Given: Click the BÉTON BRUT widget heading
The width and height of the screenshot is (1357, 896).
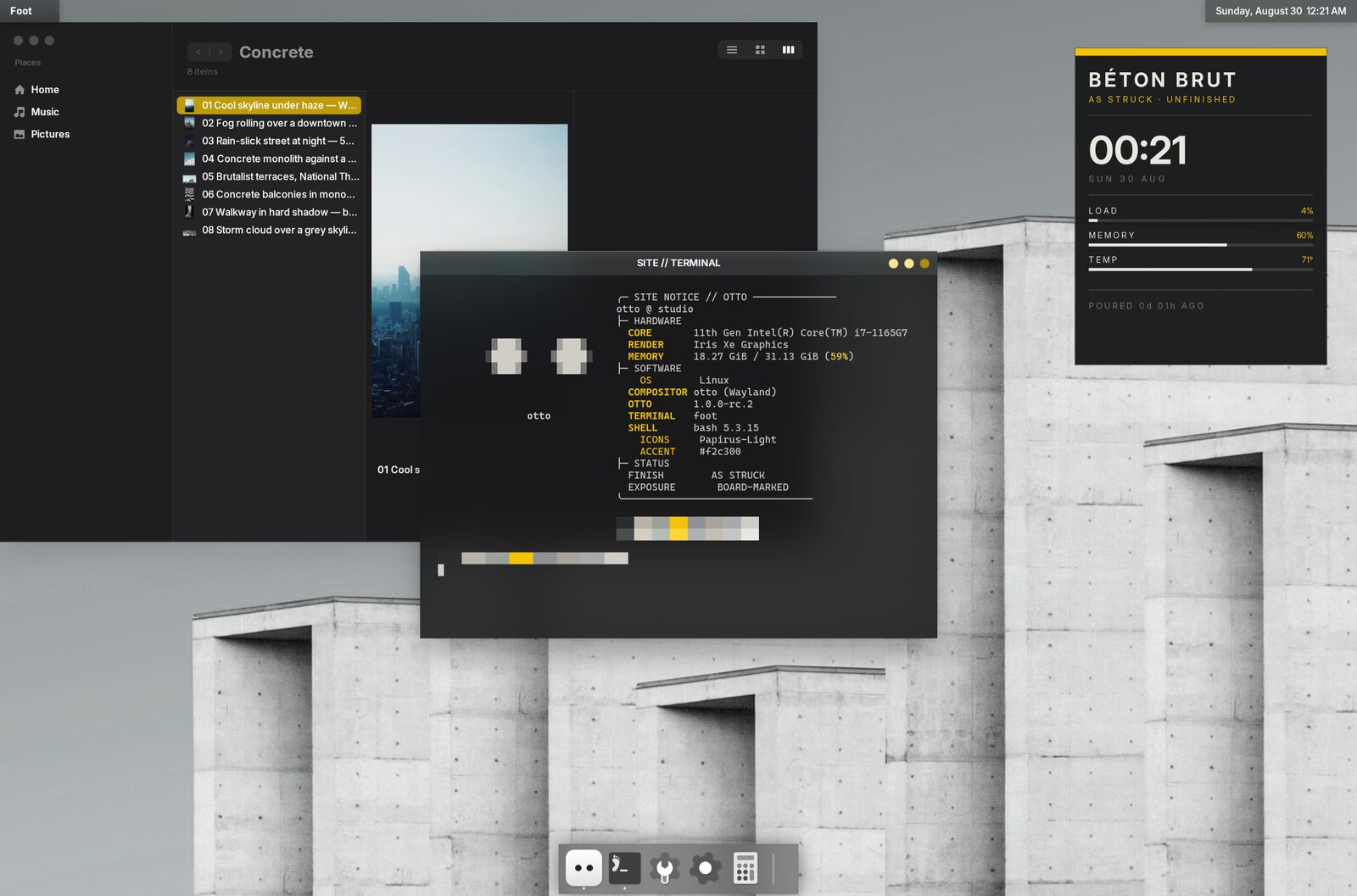Looking at the screenshot, I should tap(1162, 80).
